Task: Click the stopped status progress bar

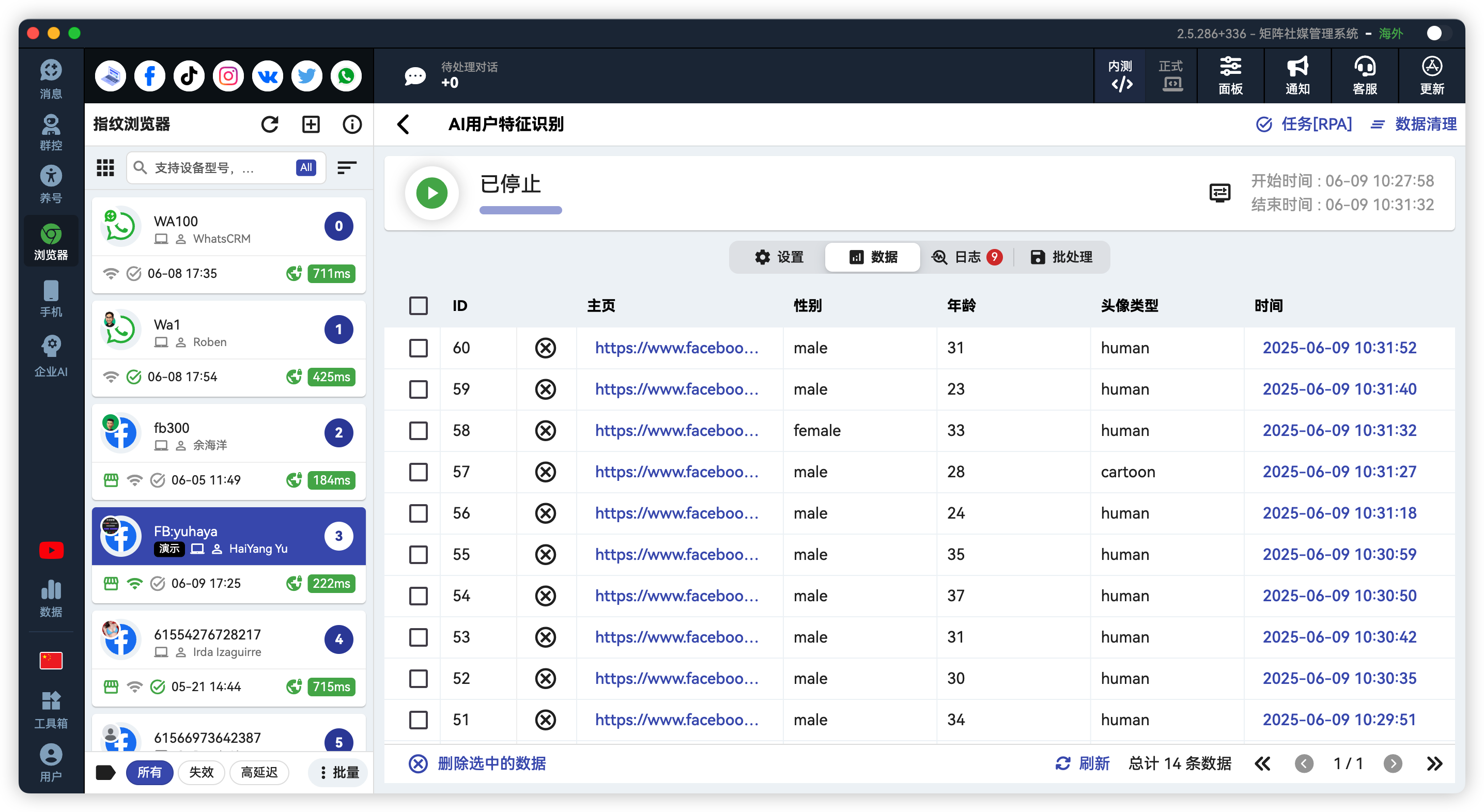Action: [x=520, y=211]
